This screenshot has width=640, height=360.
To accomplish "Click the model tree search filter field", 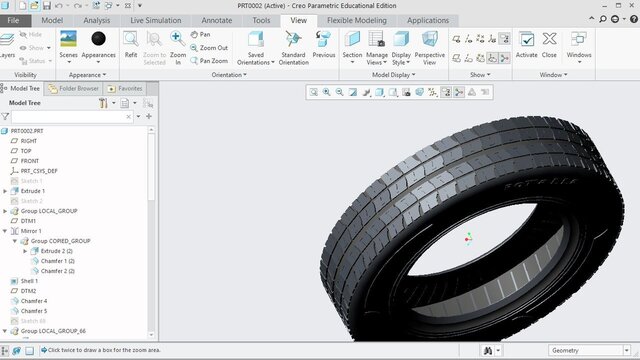I will point(72,117).
